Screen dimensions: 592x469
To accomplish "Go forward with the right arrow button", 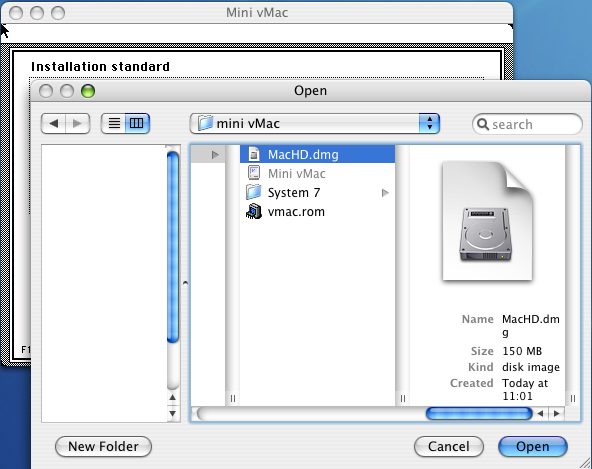I will [x=77, y=123].
